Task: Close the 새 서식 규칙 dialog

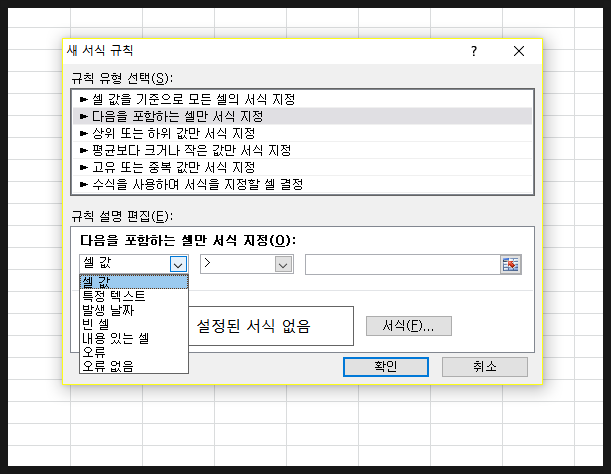Action: 519,51
